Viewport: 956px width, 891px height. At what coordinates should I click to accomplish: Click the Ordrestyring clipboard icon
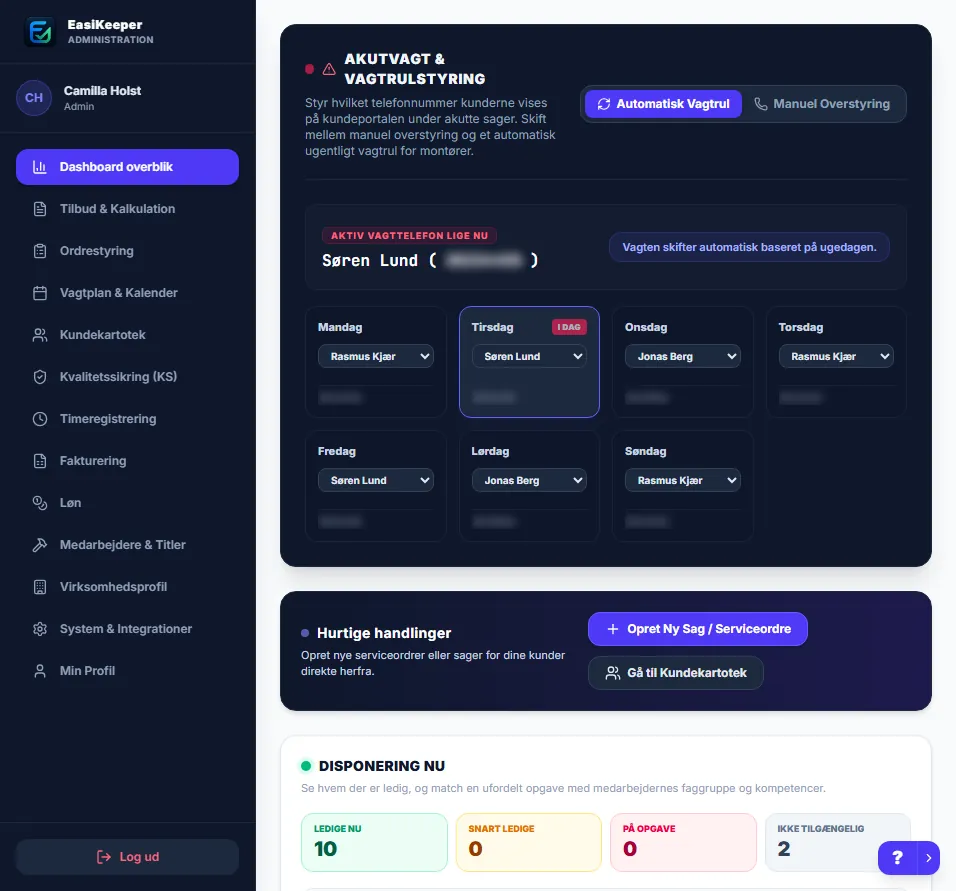point(40,251)
